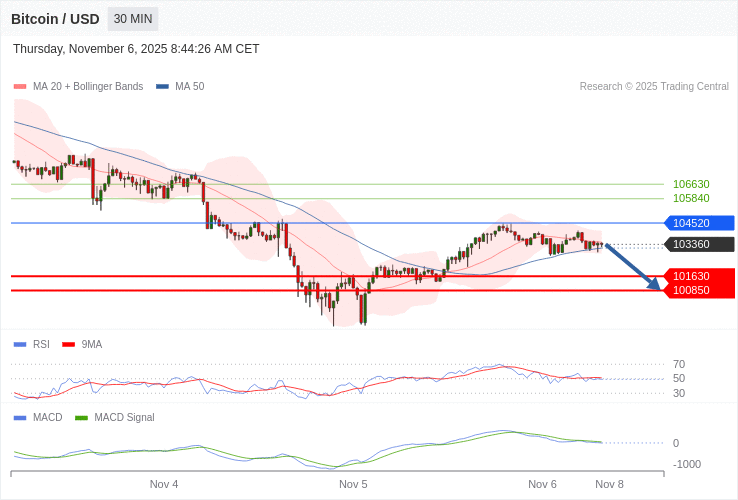Viewport: 738px width, 500px height.
Task: Click the 105840 green resistance label
Action: coord(691,198)
